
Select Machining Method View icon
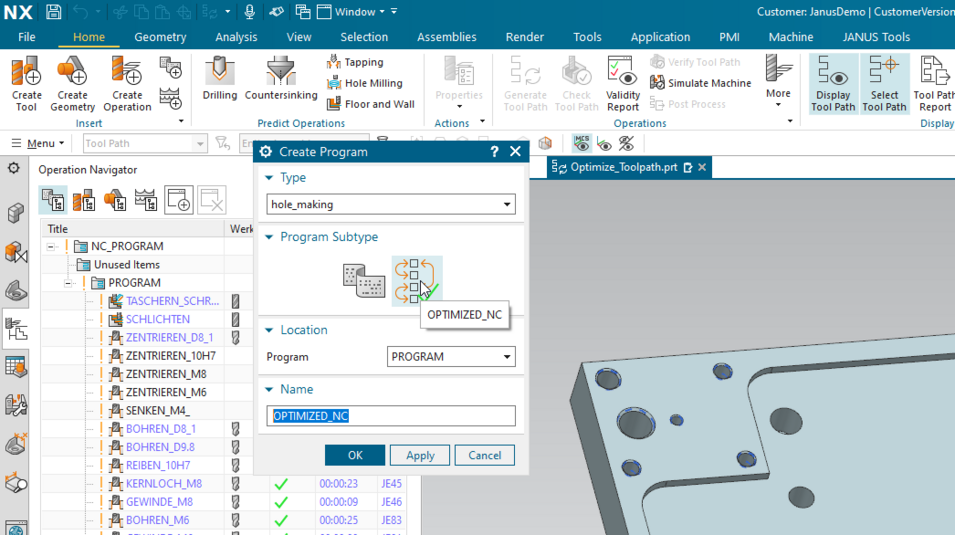[x=146, y=200]
